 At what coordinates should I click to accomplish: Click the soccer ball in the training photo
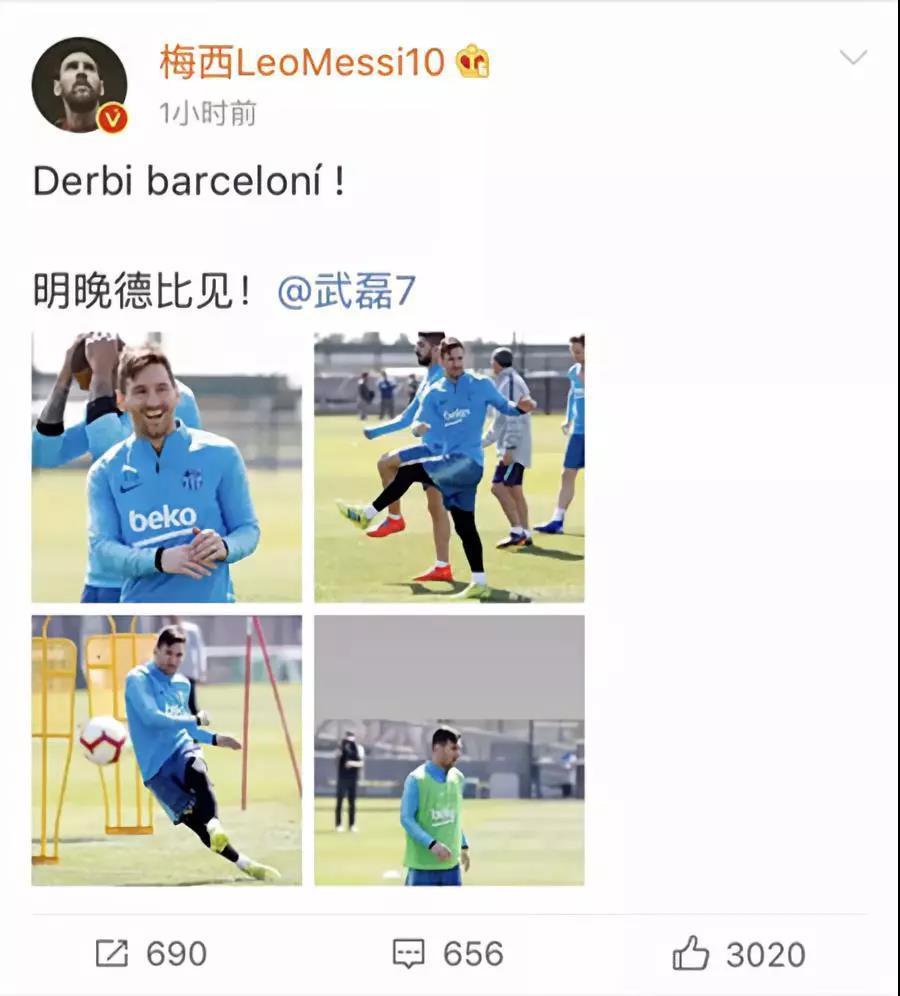(x=102, y=740)
